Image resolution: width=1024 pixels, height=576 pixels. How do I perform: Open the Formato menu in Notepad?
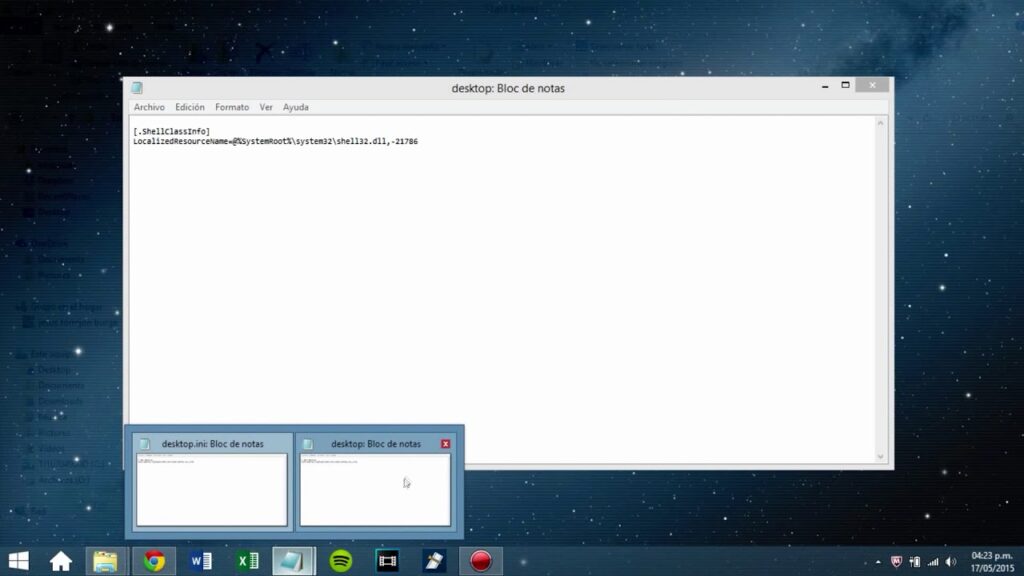(231, 107)
